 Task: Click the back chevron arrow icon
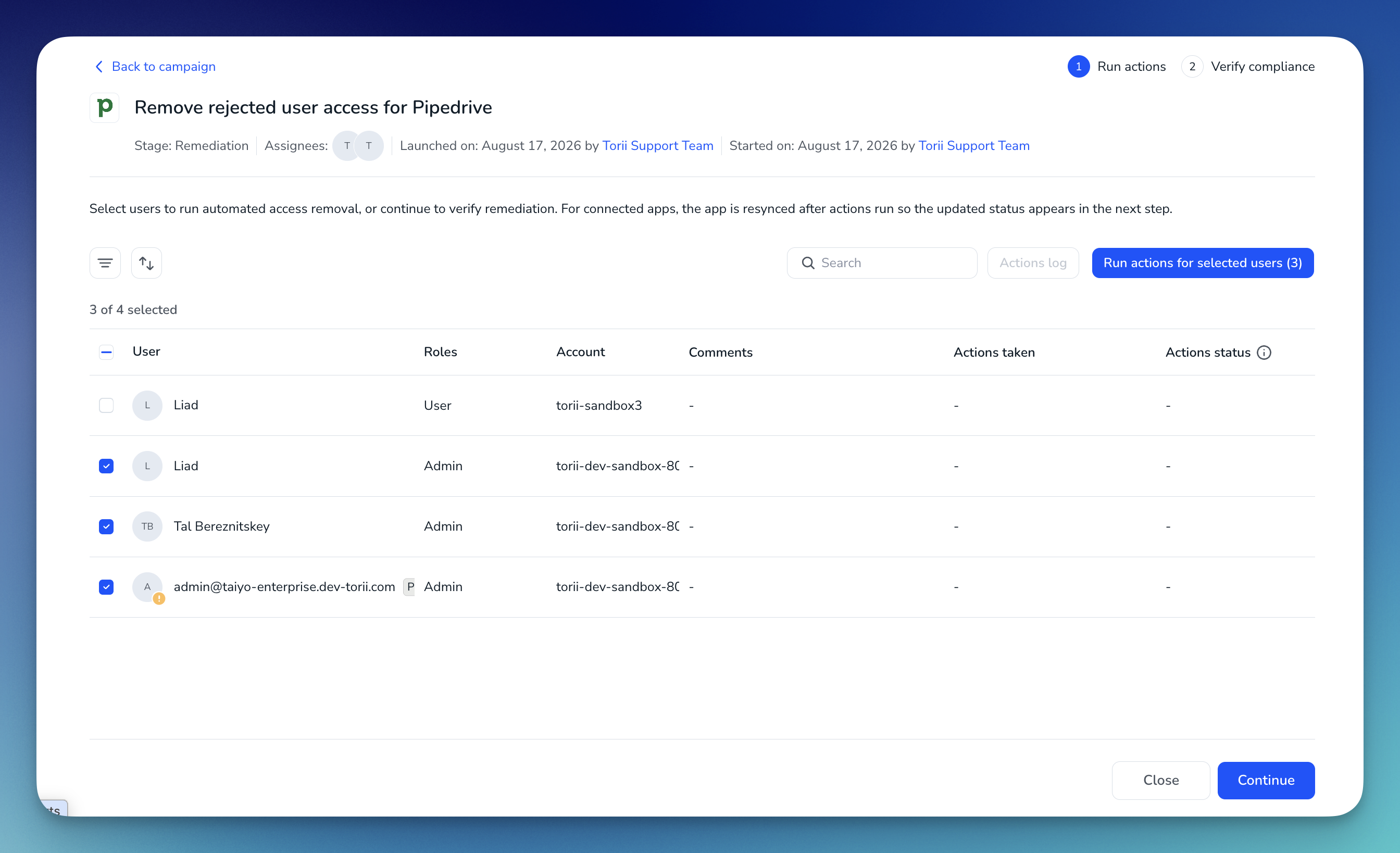[99, 67]
